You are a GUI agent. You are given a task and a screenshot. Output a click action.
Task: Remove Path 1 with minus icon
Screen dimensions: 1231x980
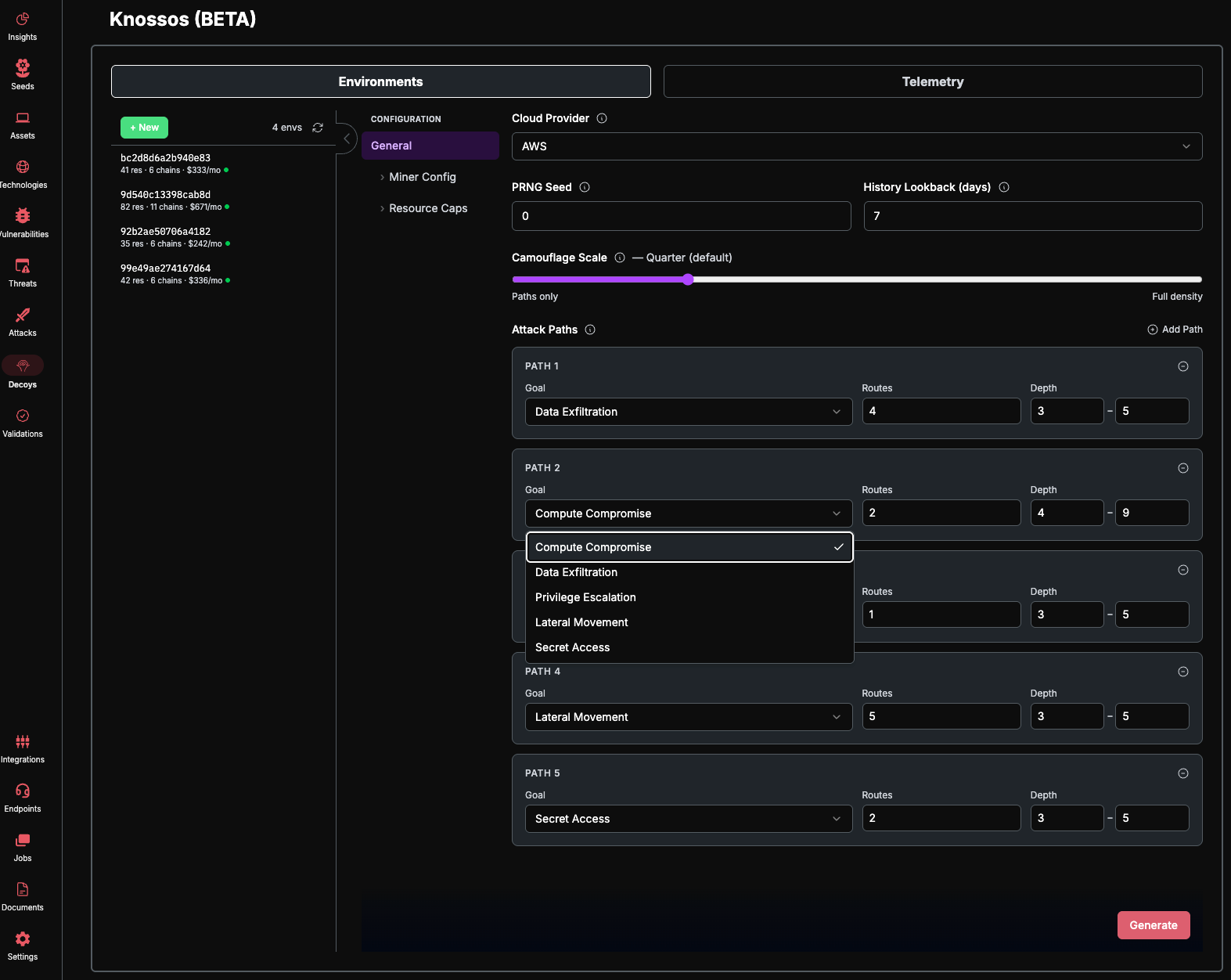(x=1183, y=366)
